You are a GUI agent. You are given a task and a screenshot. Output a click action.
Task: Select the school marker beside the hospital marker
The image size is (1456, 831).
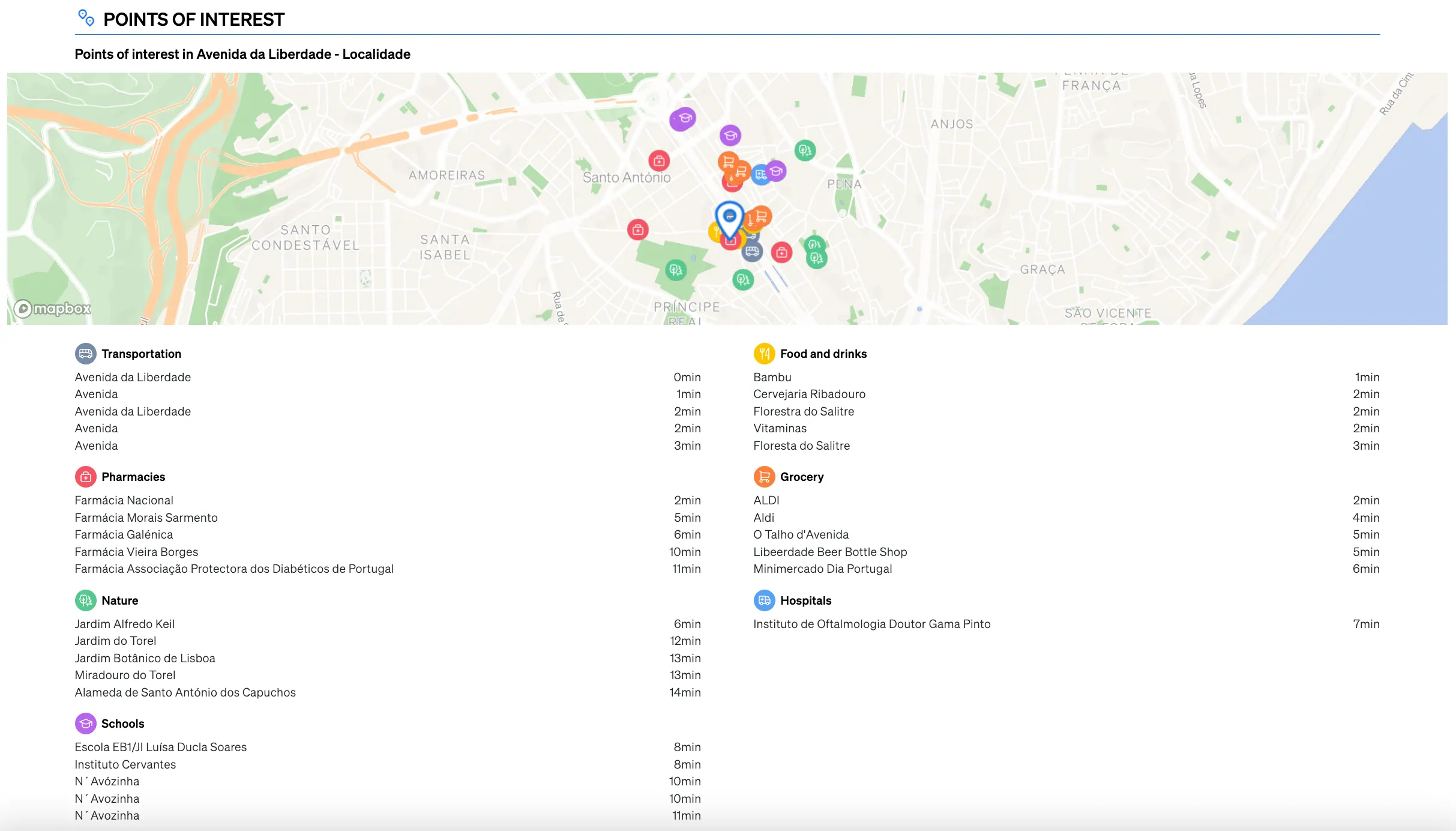tap(776, 172)
